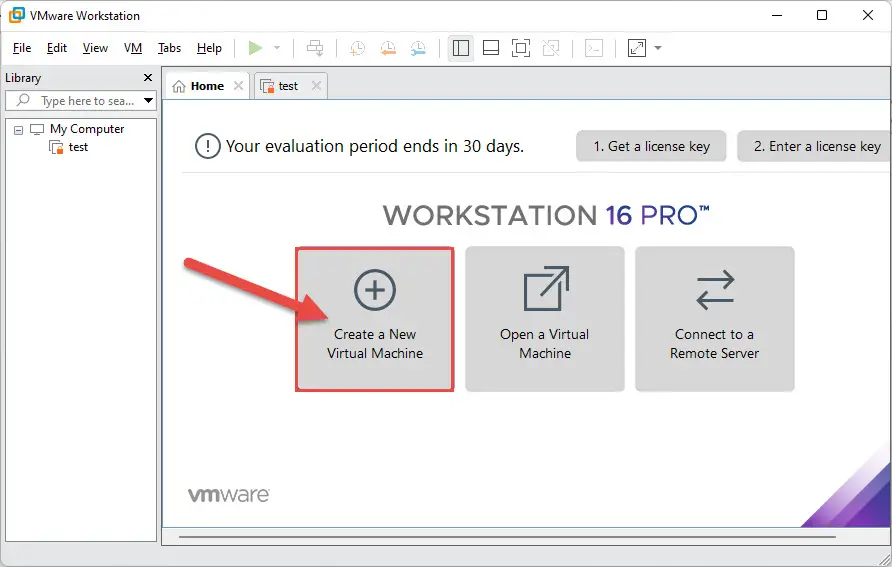
Task: Click the Library search magnifier icon
Action: [x=23, y=100]
